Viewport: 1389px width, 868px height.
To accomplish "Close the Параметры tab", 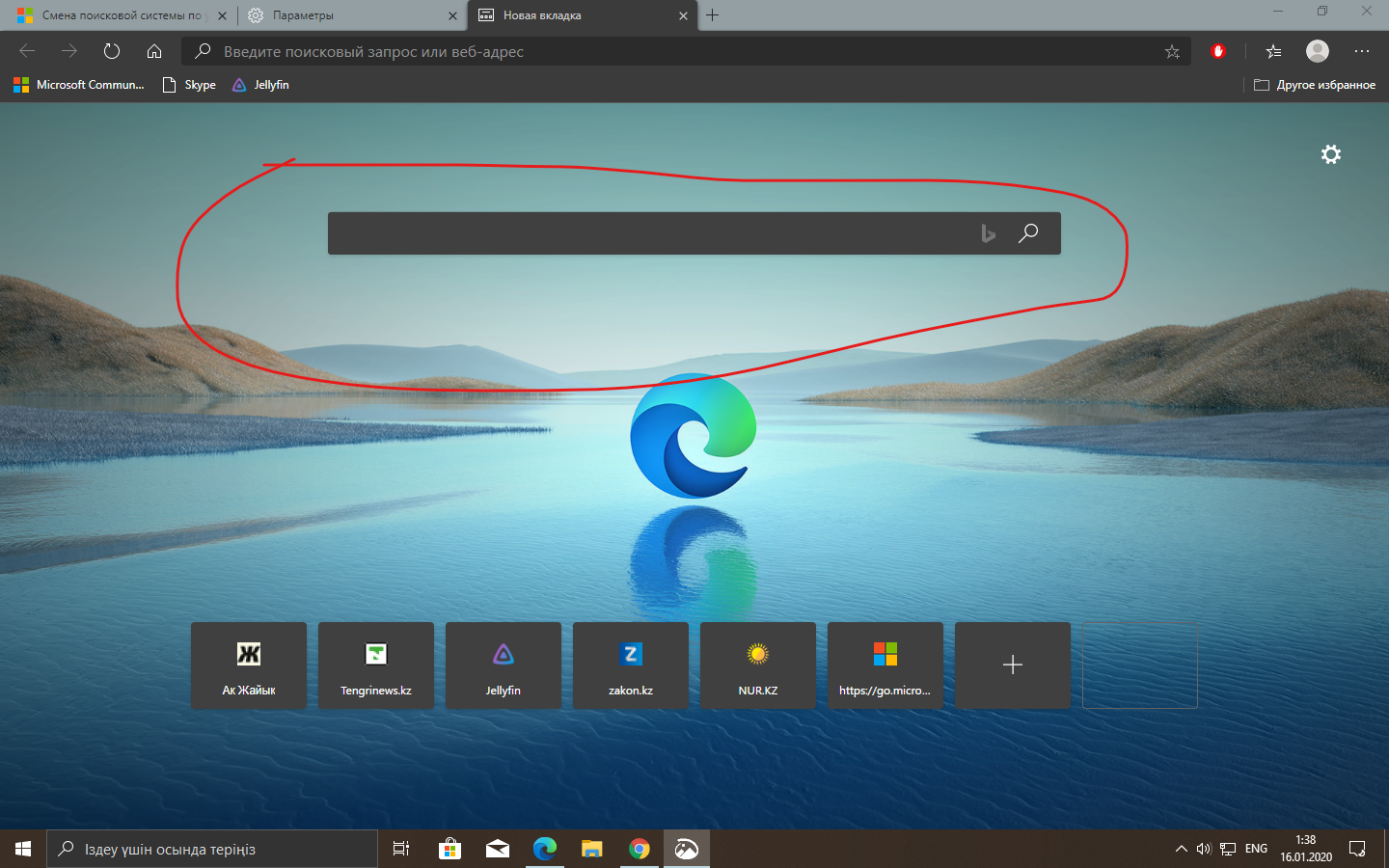I will [453, 15].
